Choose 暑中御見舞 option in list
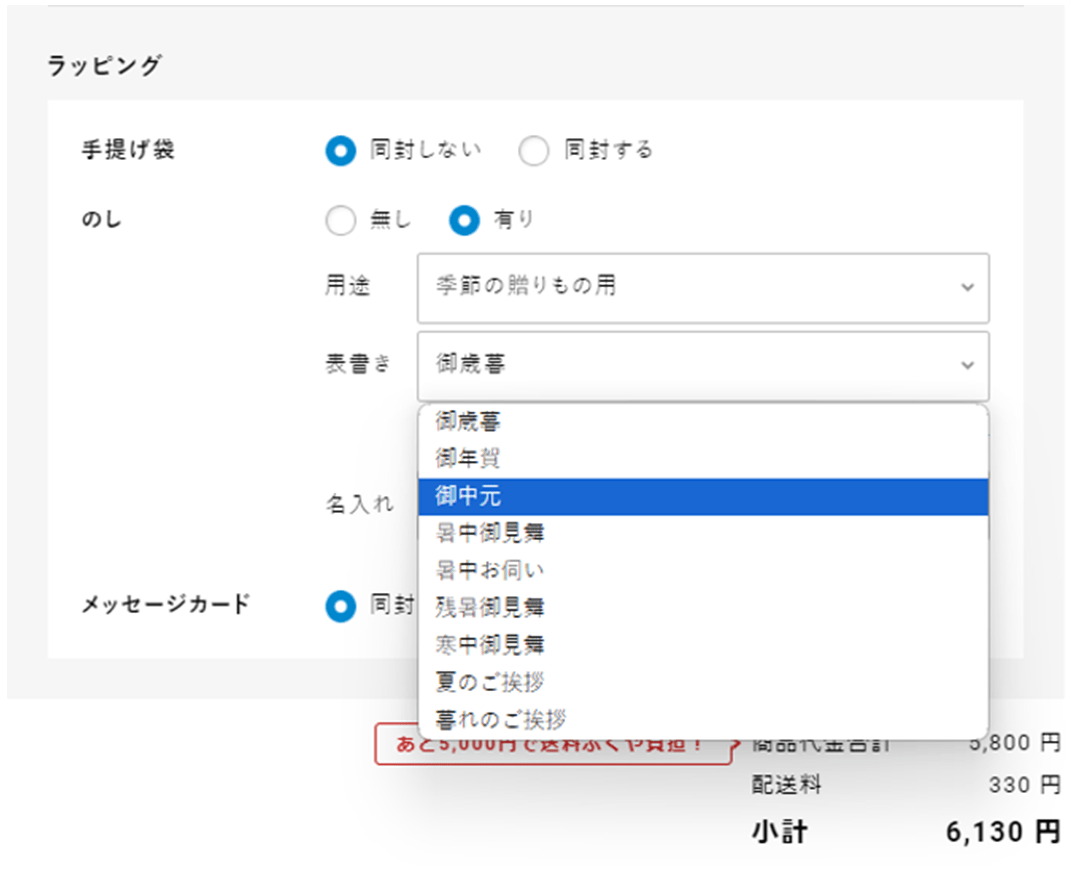The width and height of the screenshot is (1080, 890). click(703, 533)
